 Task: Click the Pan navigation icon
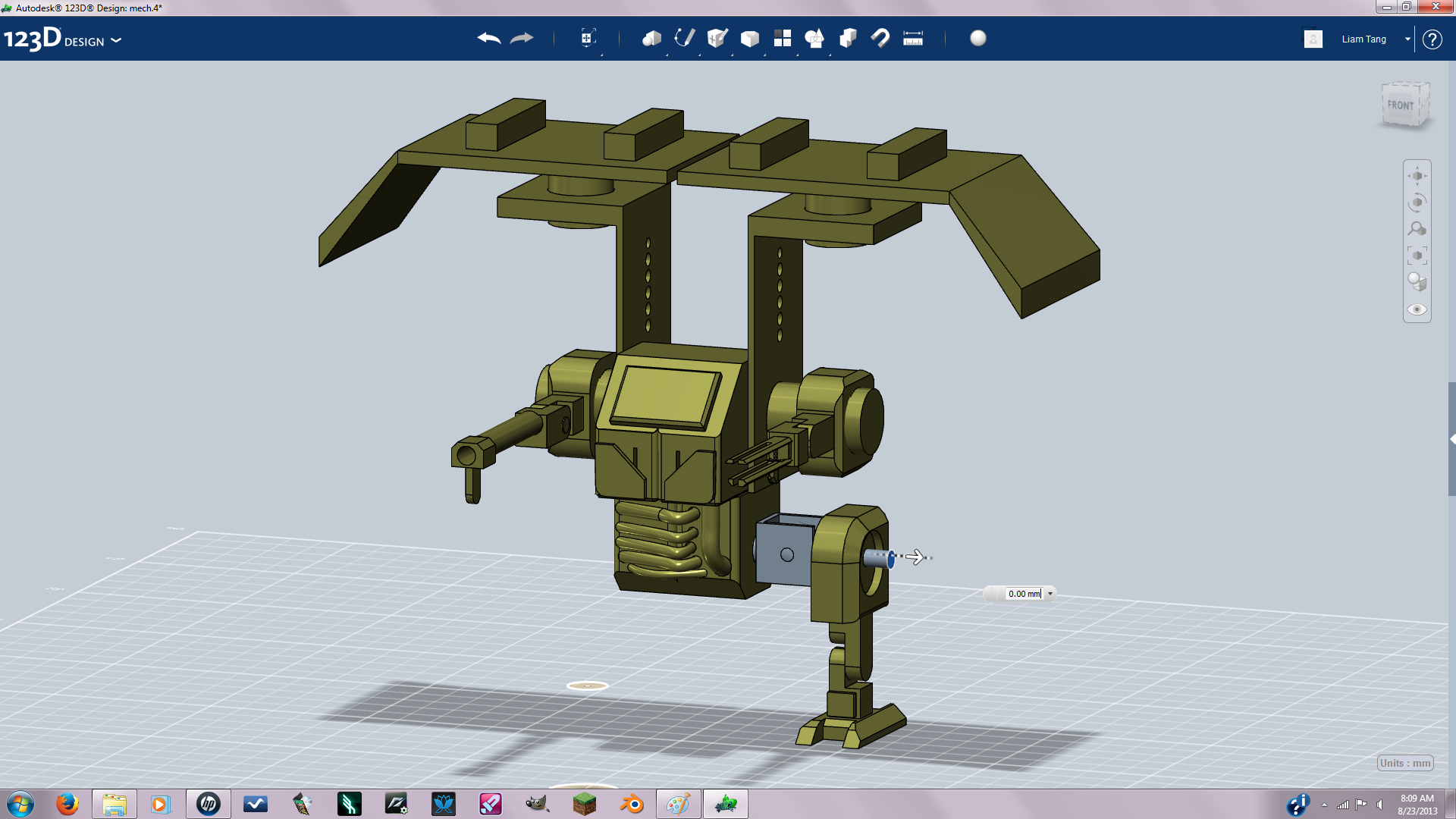click(x=1417, y=176)
